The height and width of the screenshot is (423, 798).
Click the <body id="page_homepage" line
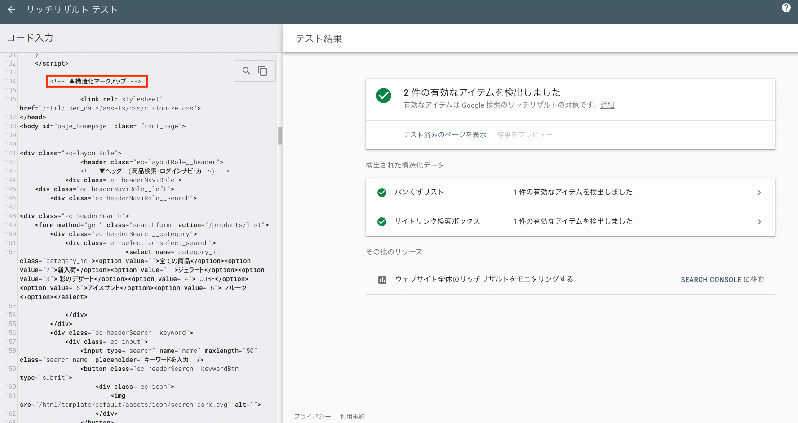[x=103, y=126]
